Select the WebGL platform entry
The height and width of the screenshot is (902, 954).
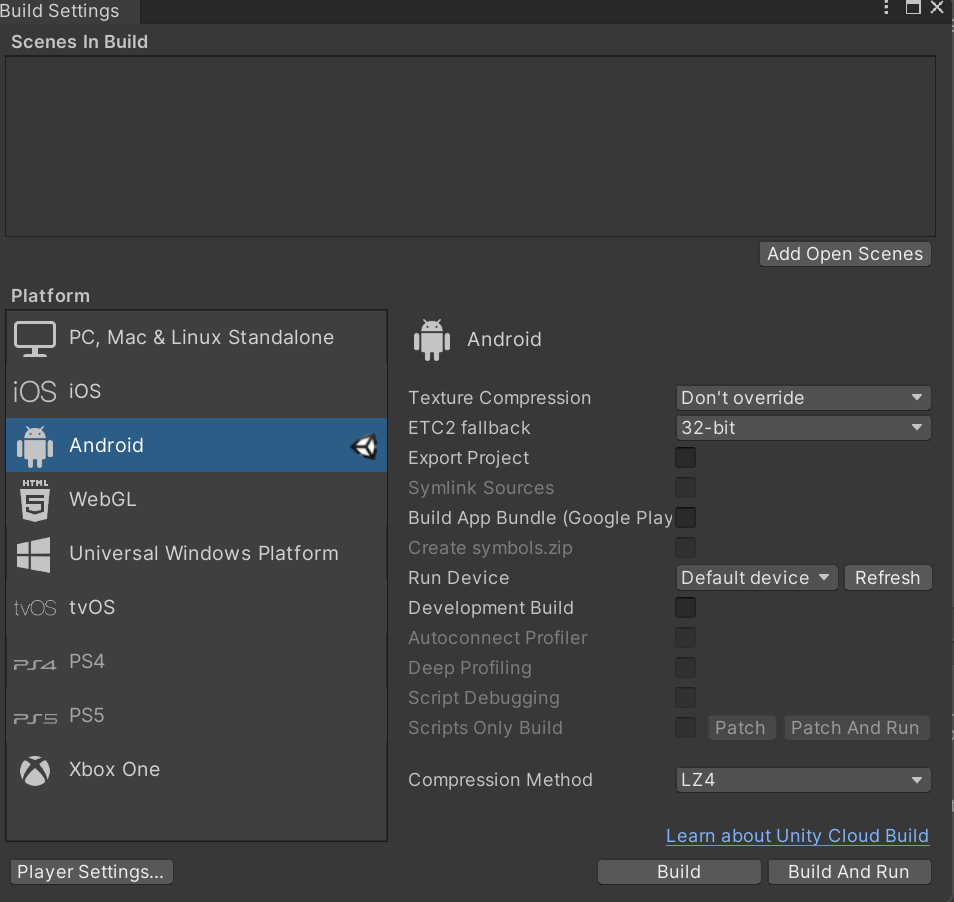(197, 500)
